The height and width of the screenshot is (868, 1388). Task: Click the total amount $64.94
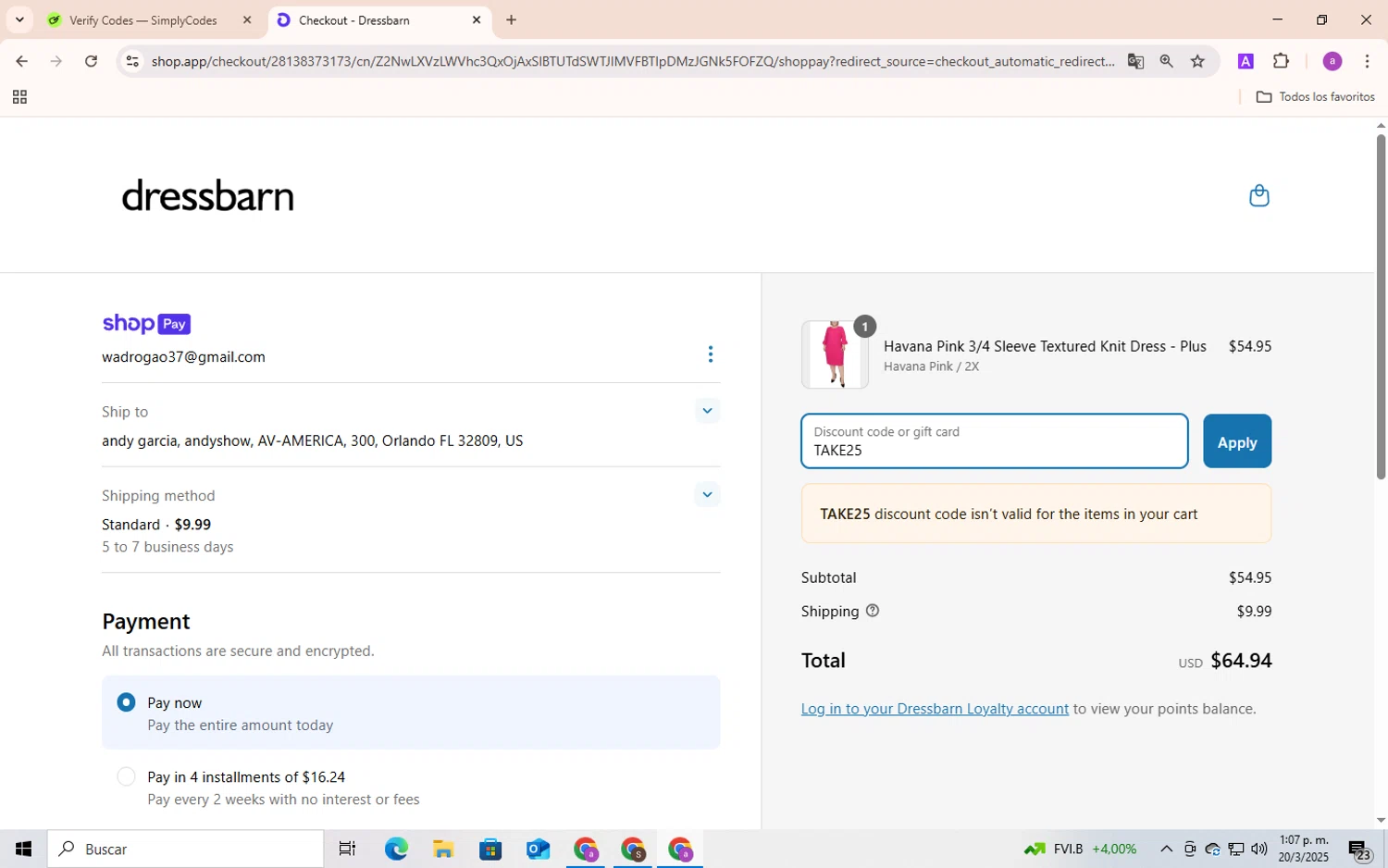(x=1241, y=661)
